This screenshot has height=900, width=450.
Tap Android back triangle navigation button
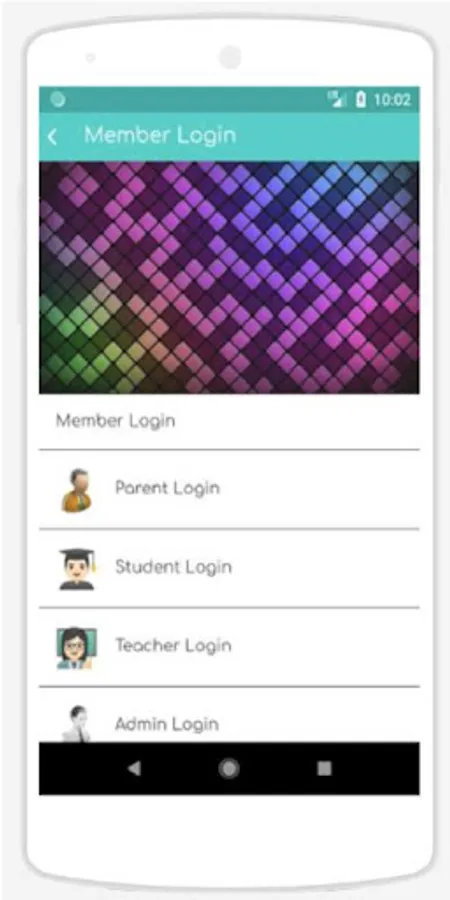pyautogui.click(x=134, y=768)
